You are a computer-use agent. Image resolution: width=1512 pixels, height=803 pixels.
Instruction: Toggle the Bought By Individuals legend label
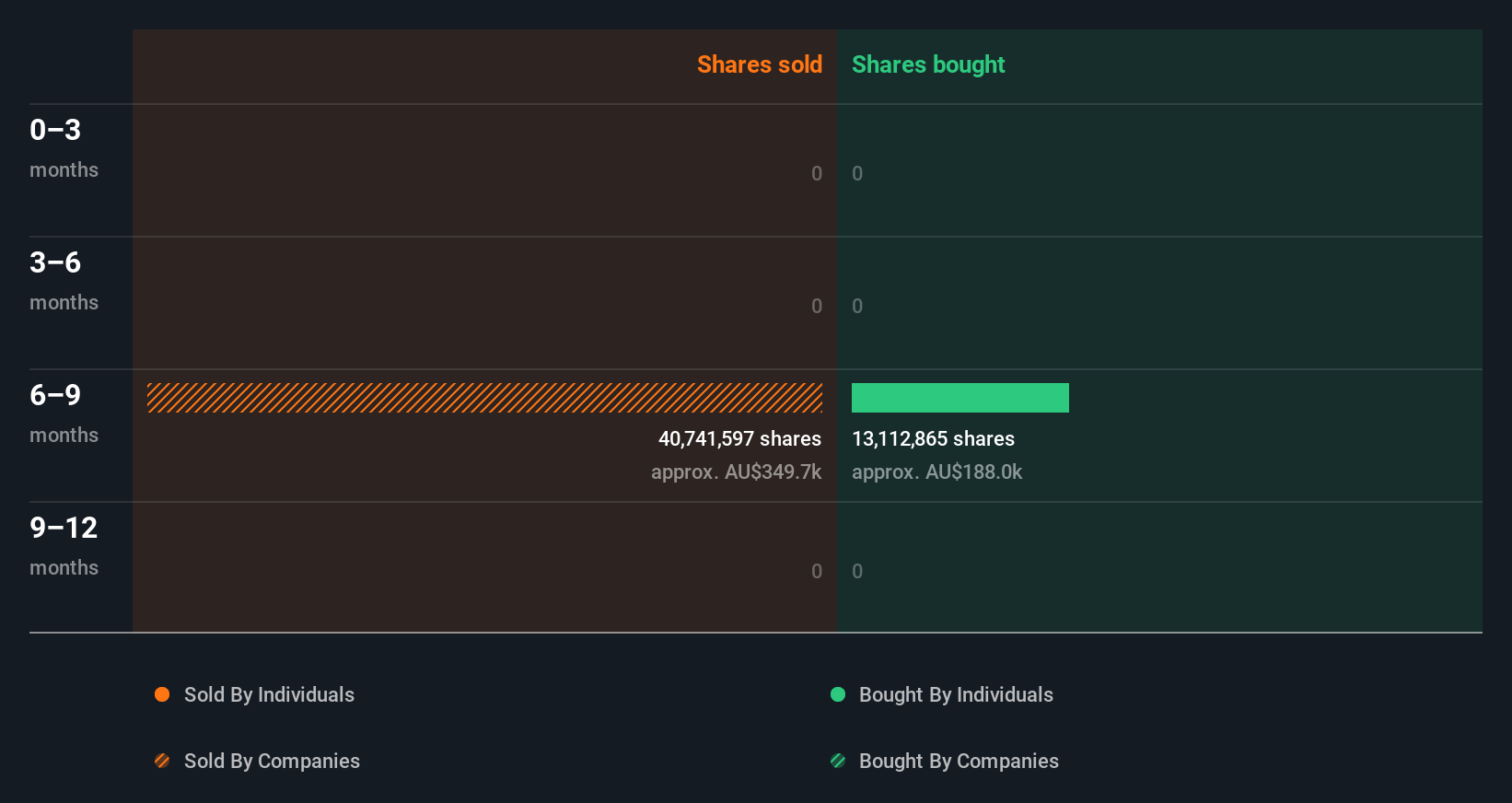pos(956,695)
